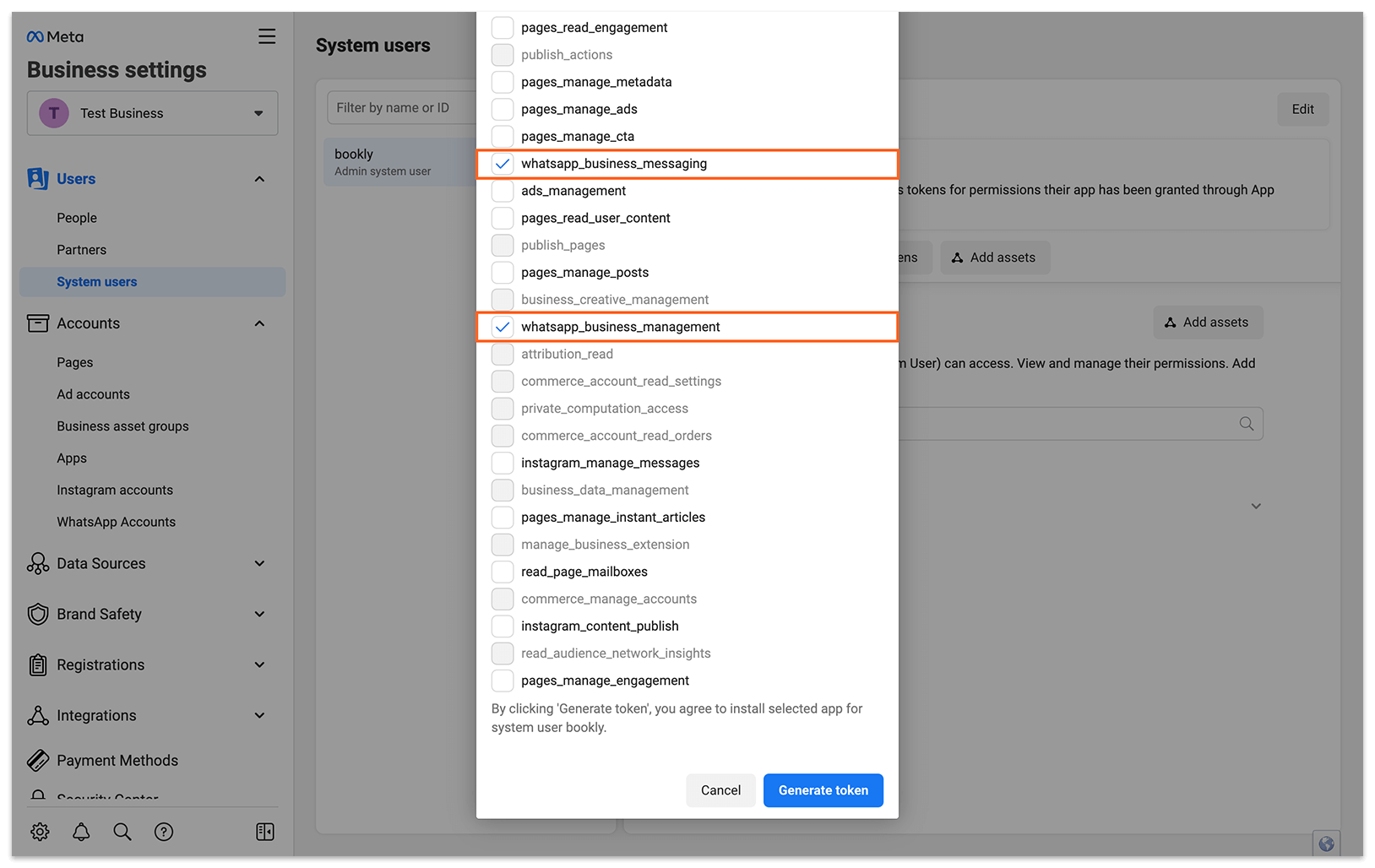
Task: Check pages_read_user_content permission
Action: pos(503,218)
